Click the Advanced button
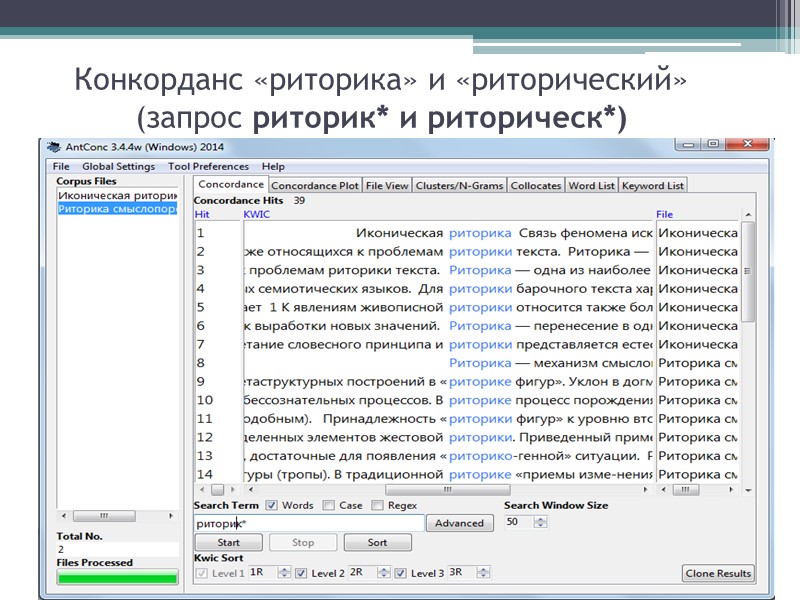The width and height of the screenshot is (800, 600). (459, 523)
